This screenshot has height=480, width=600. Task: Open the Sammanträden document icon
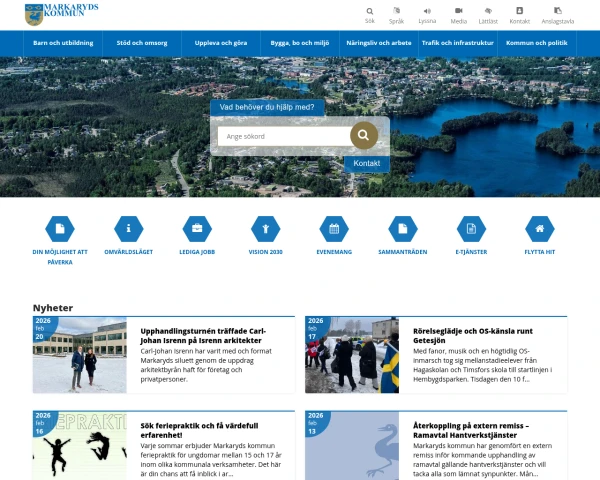tap(403, 229)
